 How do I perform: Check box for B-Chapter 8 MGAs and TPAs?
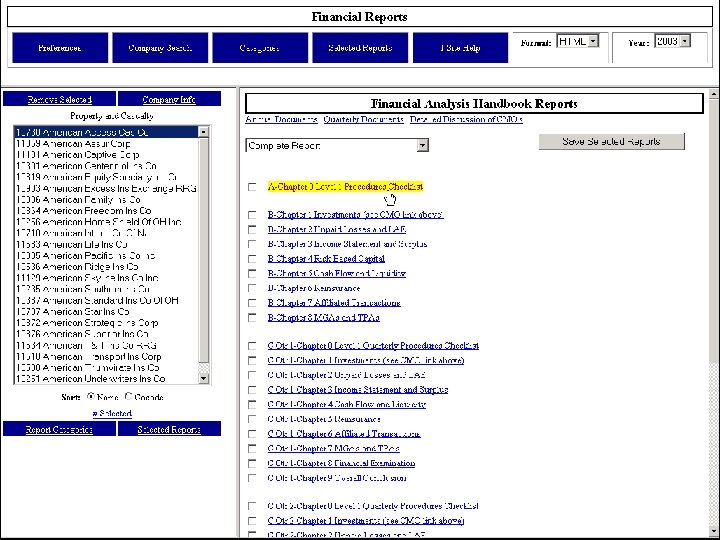tap(252, 318)
